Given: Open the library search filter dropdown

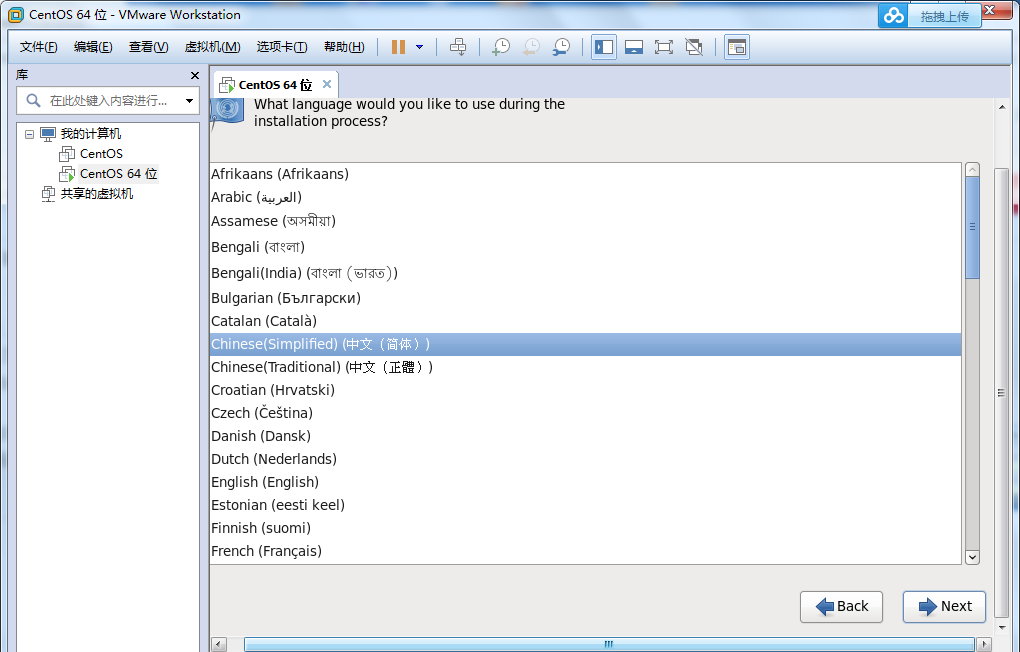Looking at the screenshot, I should click(189, 101).
